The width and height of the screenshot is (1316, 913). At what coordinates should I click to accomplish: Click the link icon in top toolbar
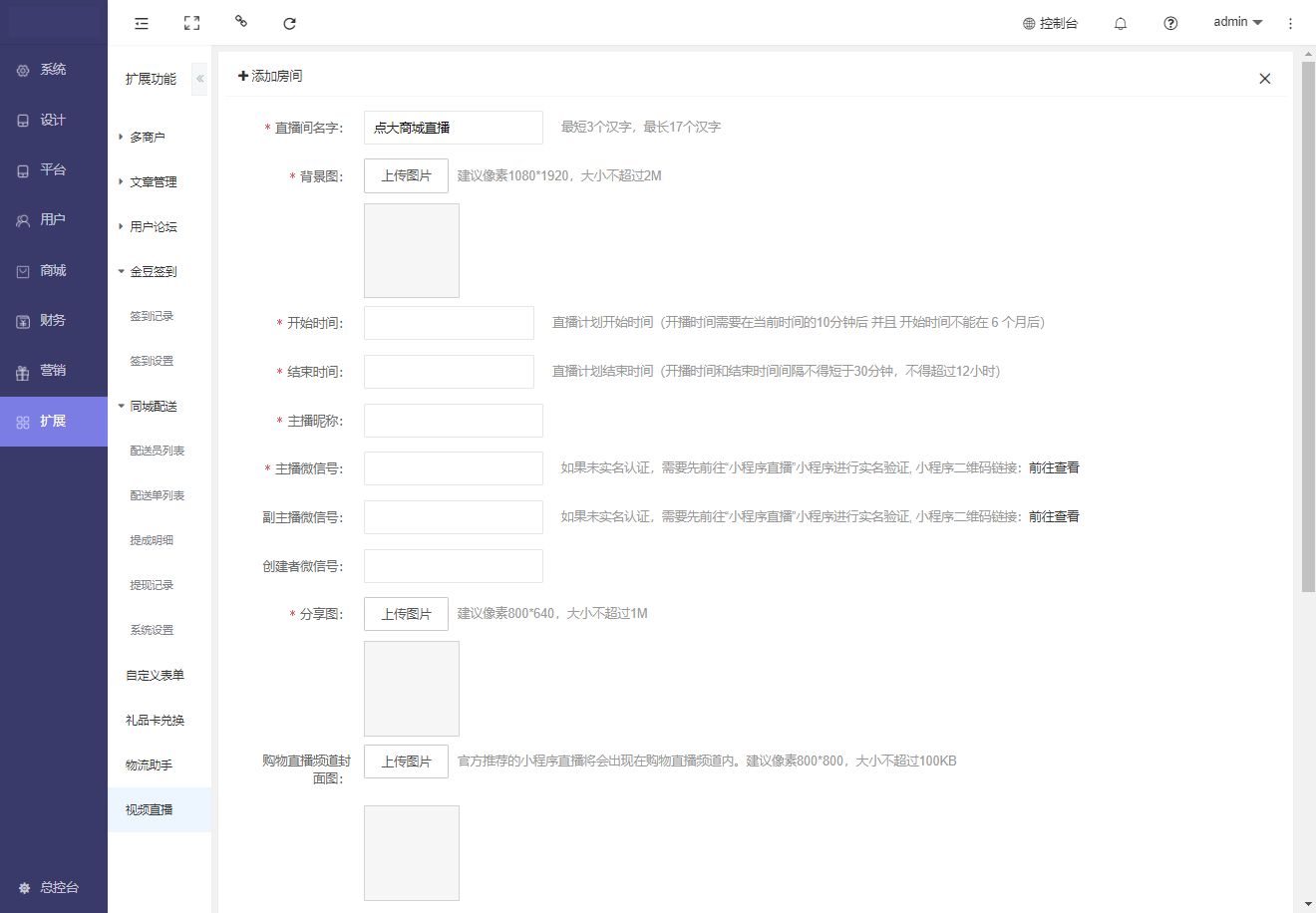click(x=240, y=21)
